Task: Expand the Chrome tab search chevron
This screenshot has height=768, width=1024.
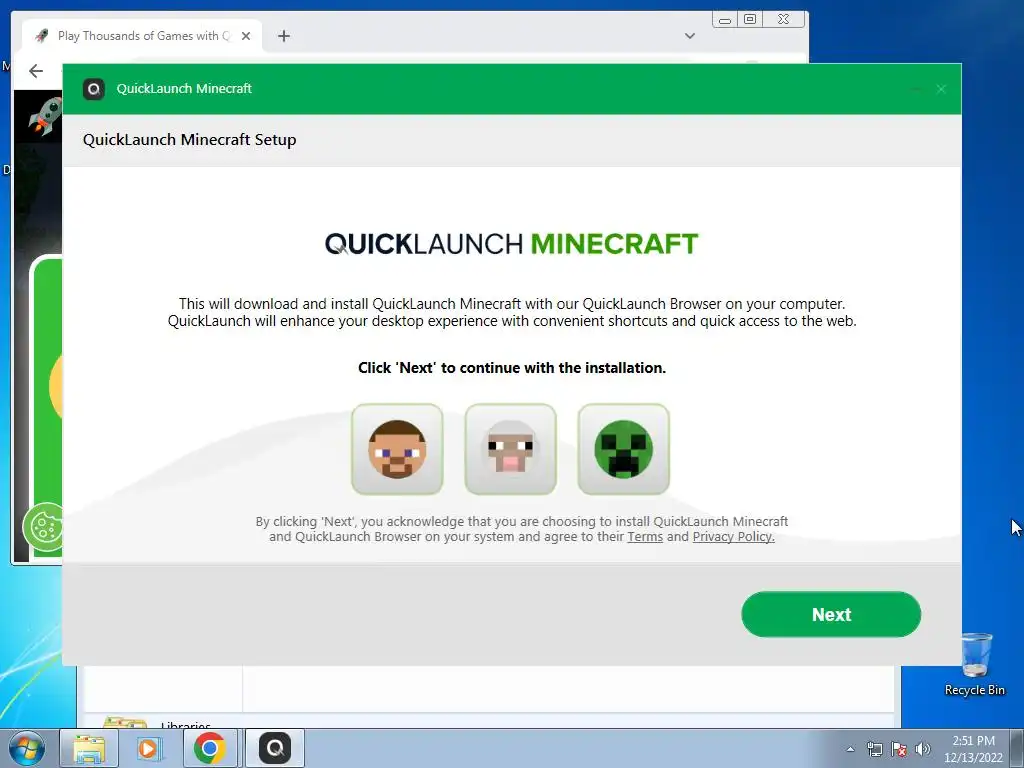Action: point(690,36)
